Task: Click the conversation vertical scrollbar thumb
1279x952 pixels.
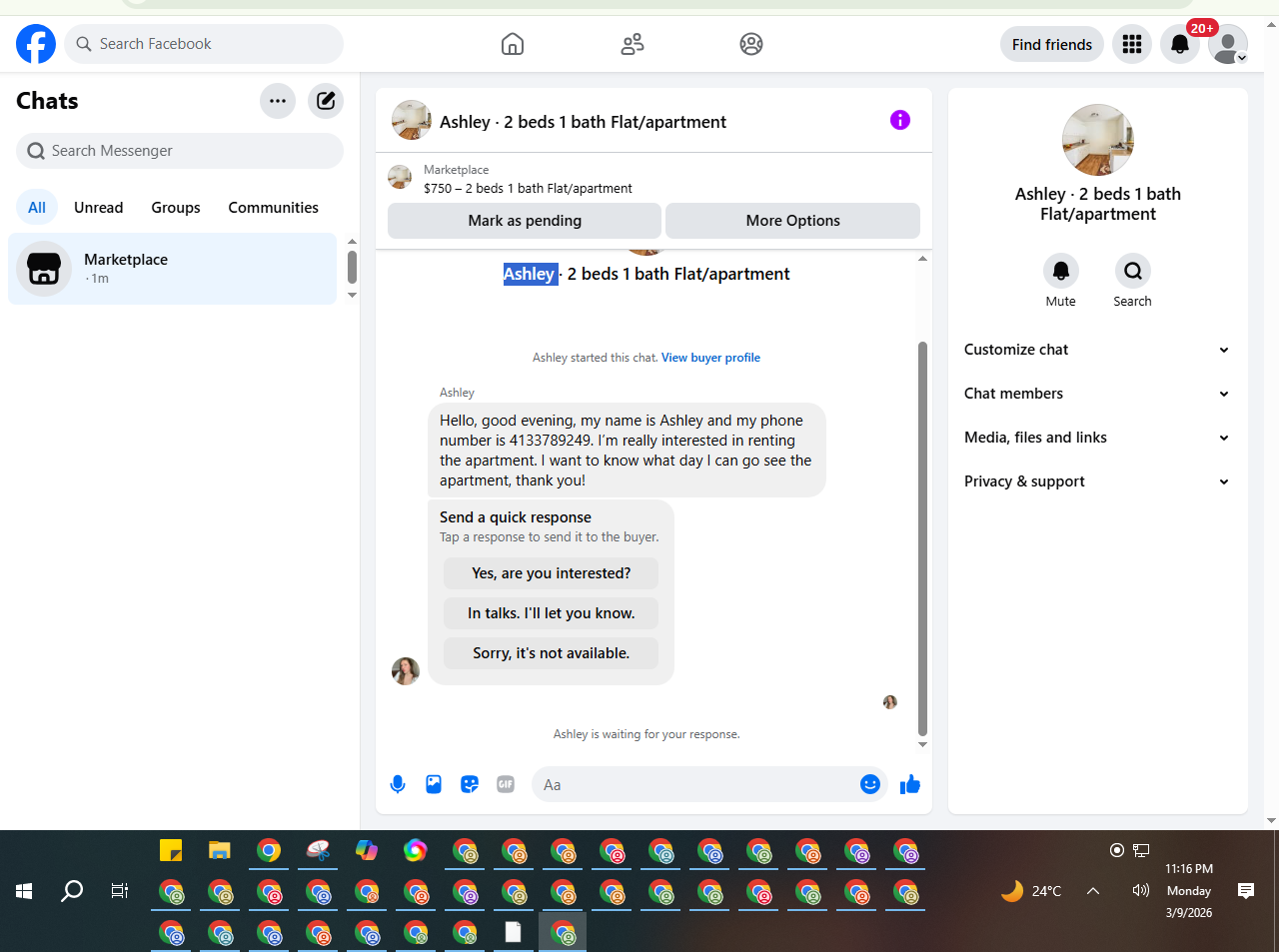Action: [922, 537]
